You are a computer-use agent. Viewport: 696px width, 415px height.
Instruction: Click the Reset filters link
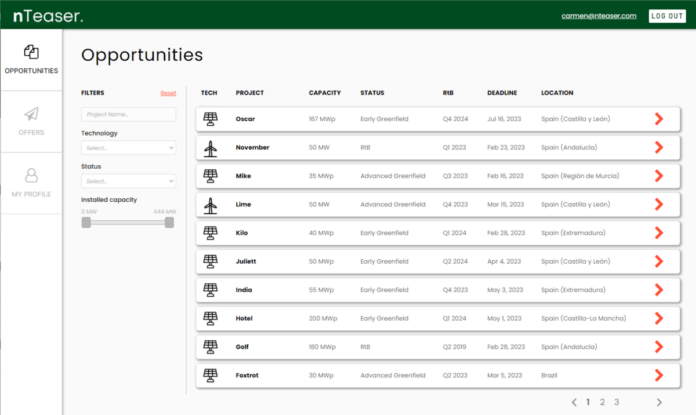pos(168,93)
